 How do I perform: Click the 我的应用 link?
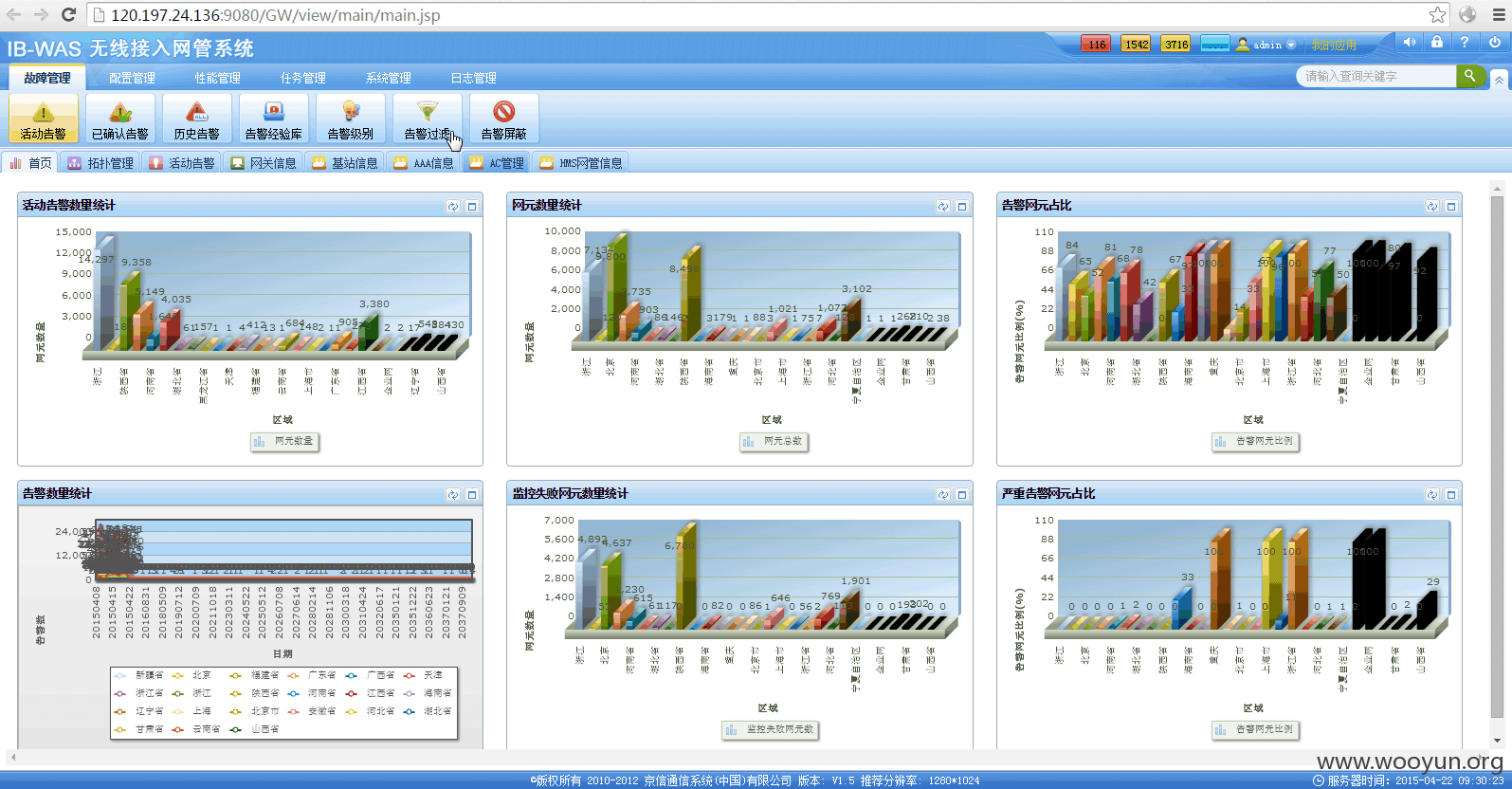click(1334, 46)
